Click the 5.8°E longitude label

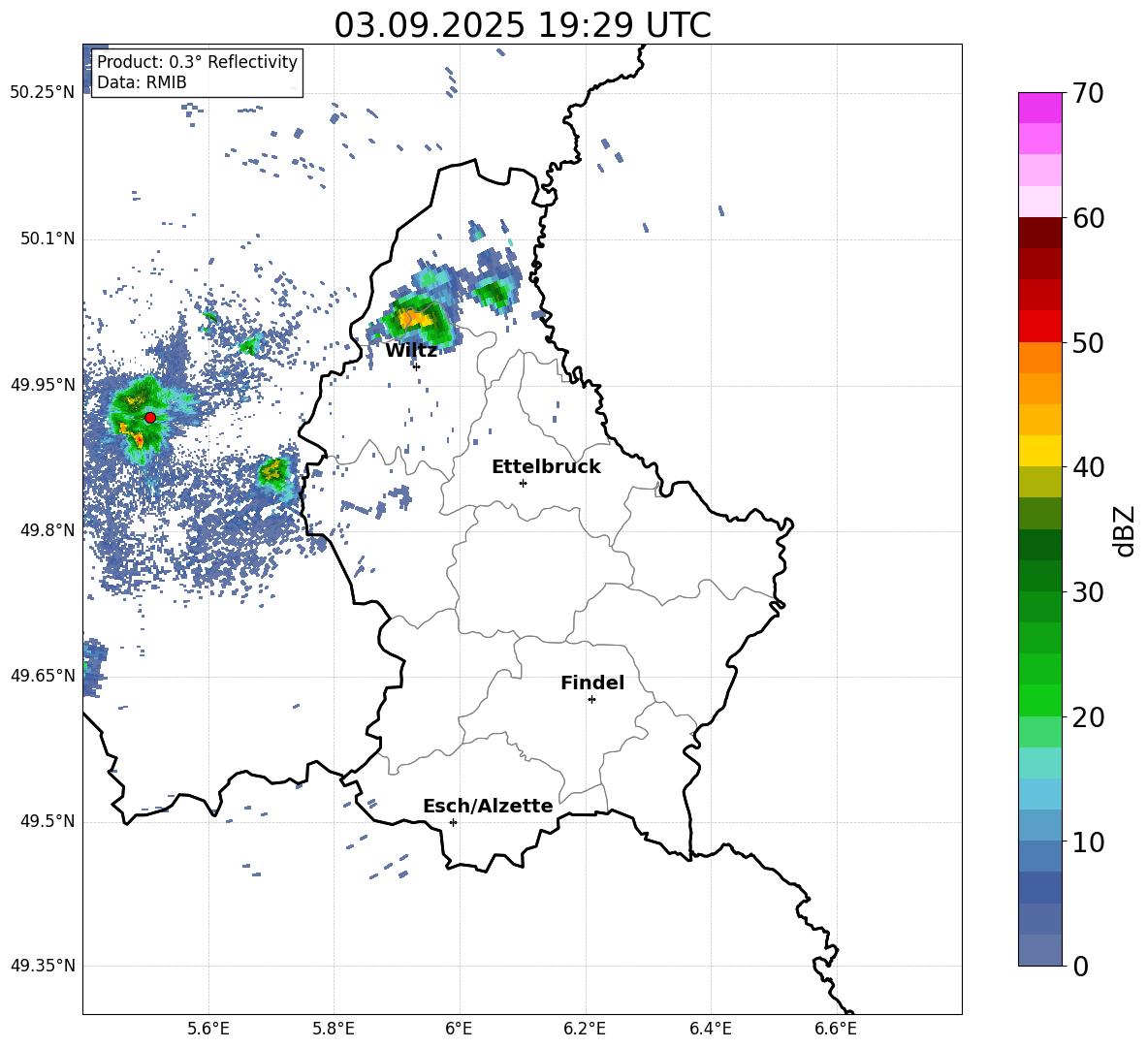tap(334, 1029)
